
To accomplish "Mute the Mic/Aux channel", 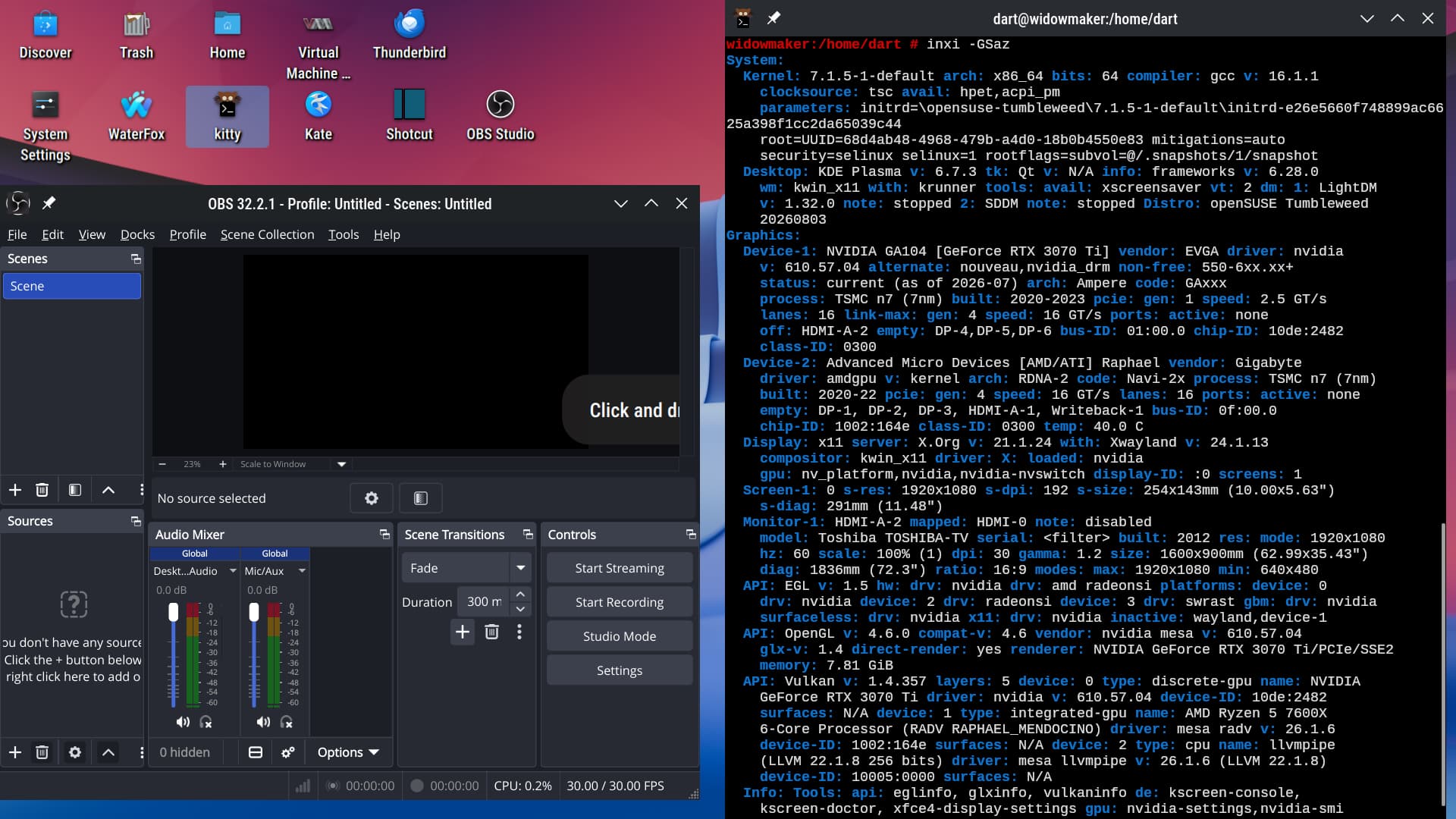I will coord(263,722).
